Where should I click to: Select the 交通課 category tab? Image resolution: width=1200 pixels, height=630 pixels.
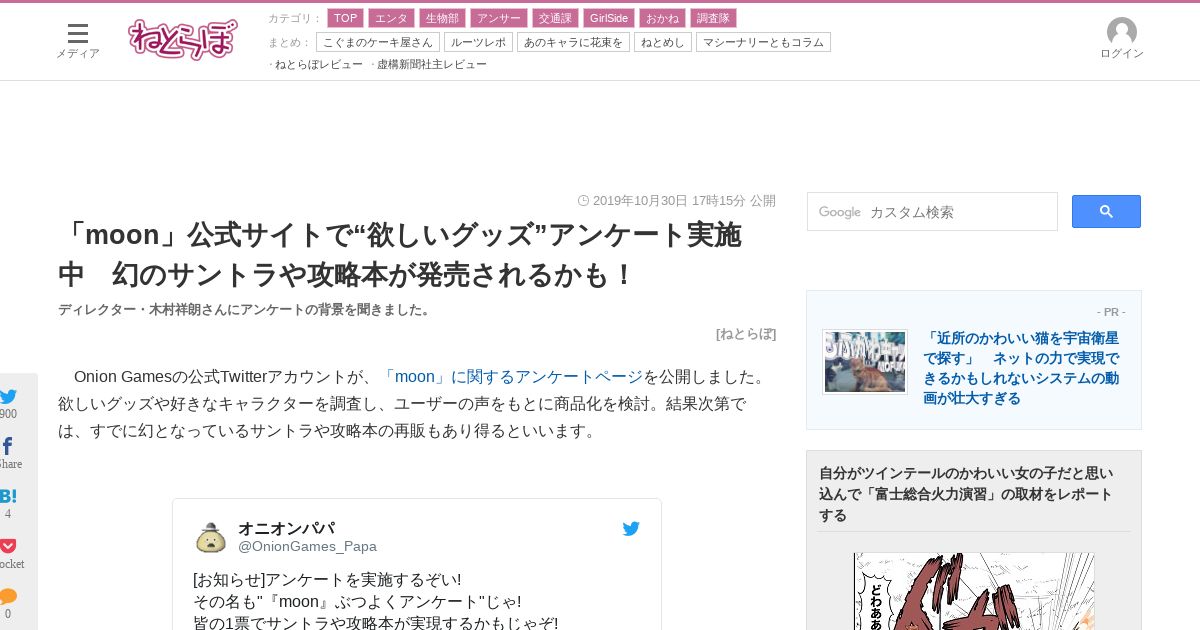[x=555, y=18]
